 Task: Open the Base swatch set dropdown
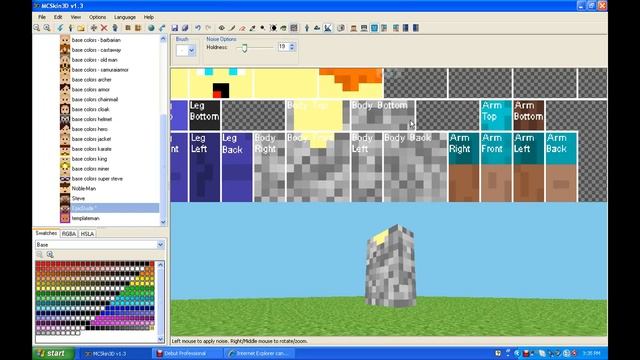tap(160, 244)
